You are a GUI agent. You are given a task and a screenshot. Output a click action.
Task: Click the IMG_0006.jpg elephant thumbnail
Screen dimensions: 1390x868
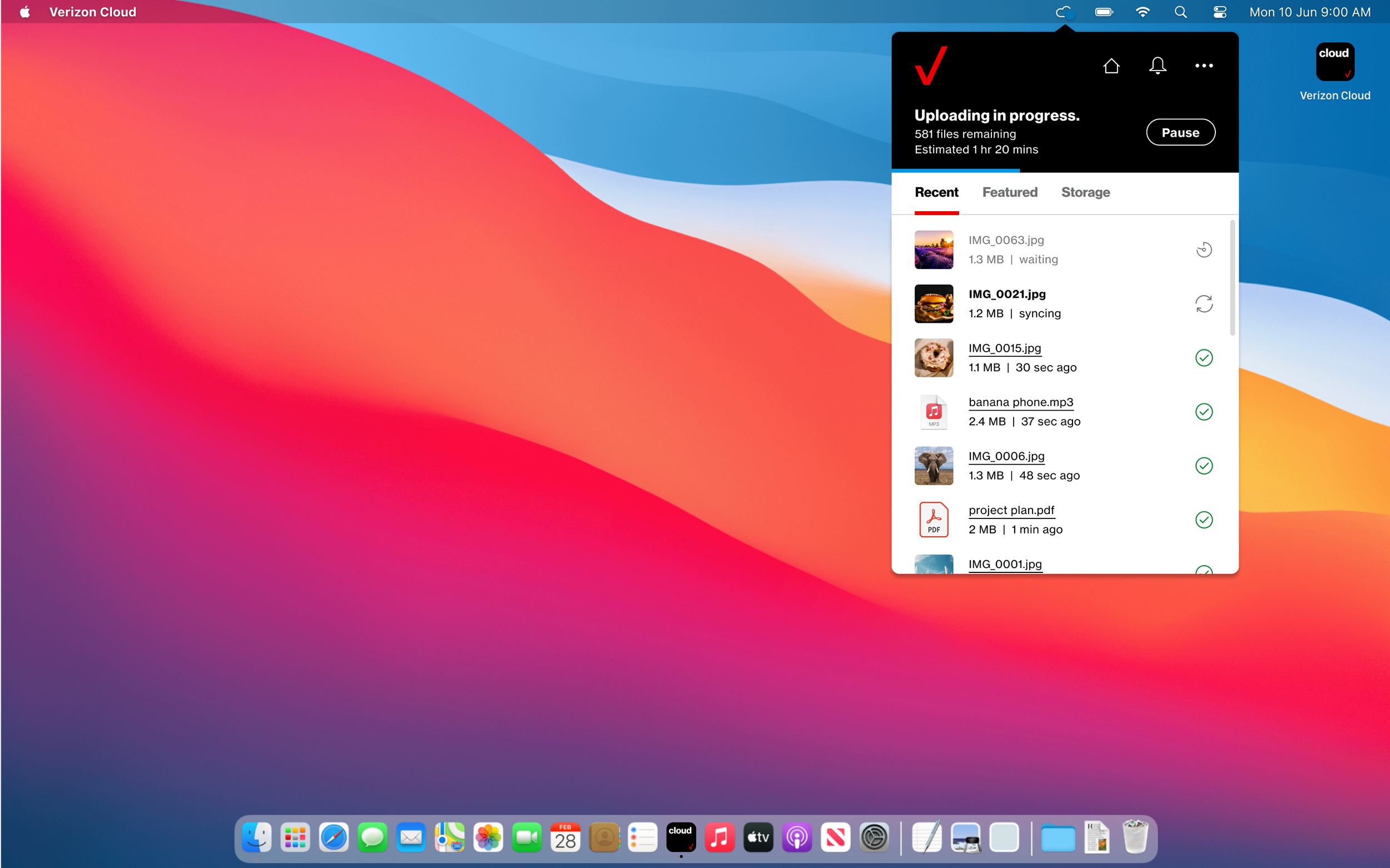coord(934,466)
